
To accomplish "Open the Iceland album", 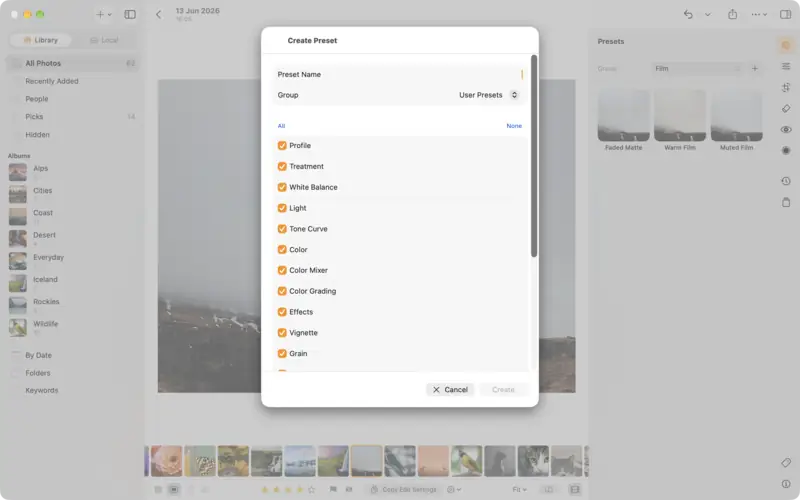I will pos(72,283).
